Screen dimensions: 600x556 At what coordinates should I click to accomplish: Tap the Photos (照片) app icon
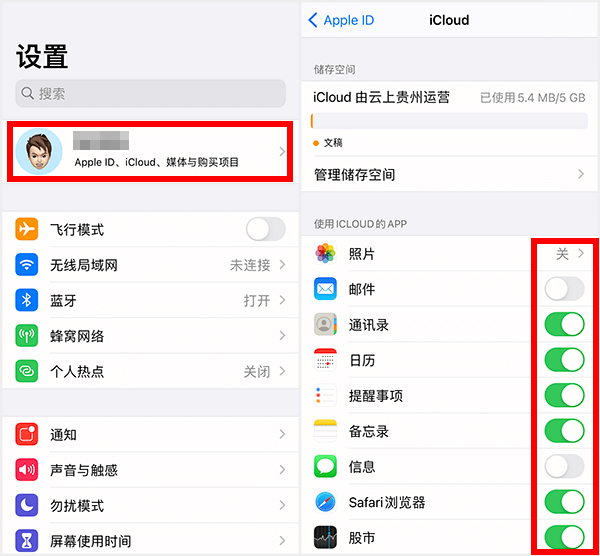click(325, 253)
